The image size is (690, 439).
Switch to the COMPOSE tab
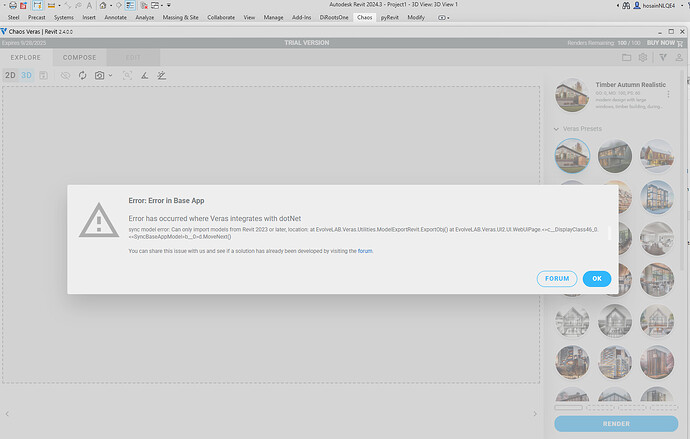(x=79, y=57)
